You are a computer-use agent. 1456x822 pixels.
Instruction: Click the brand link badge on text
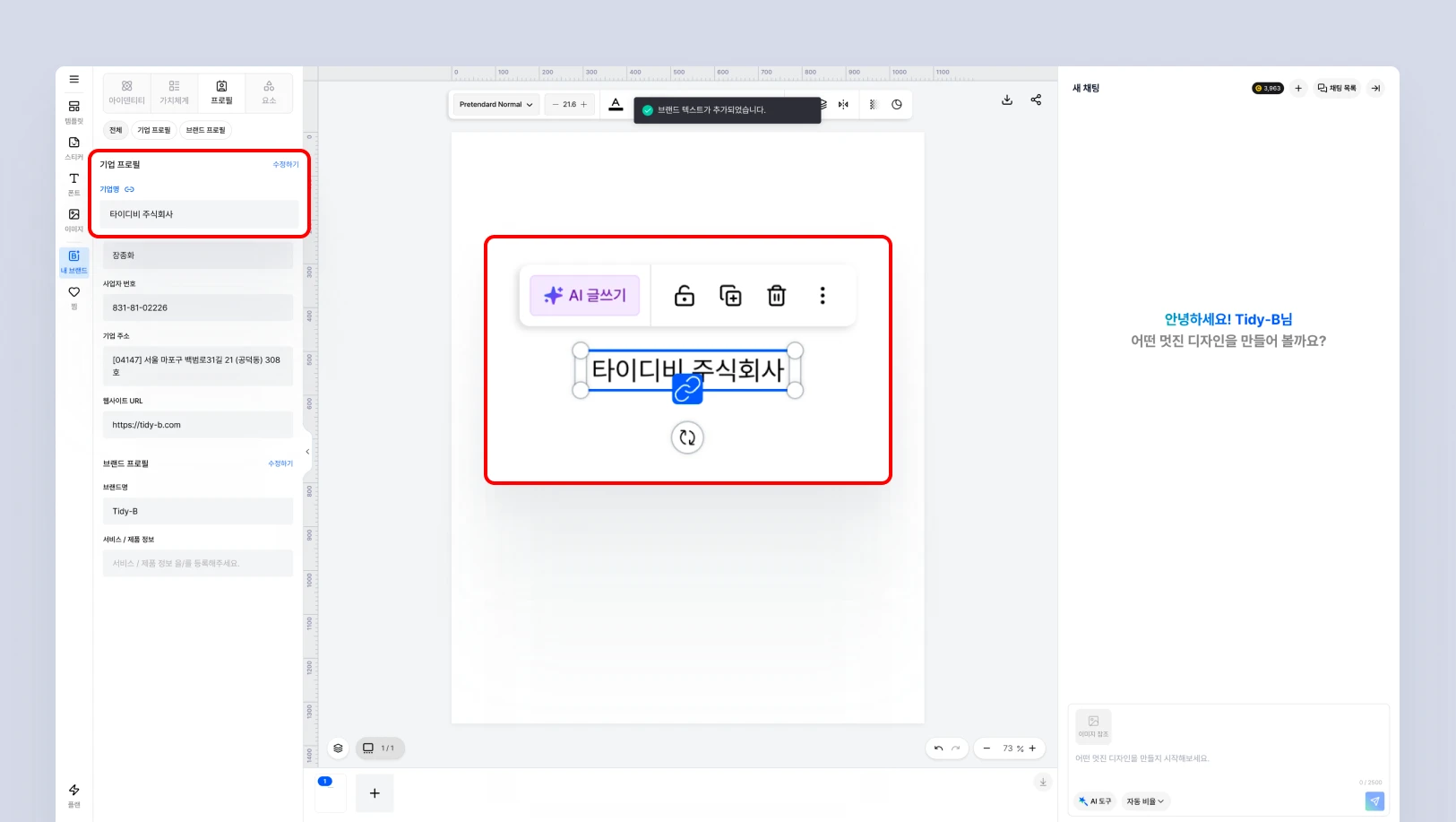coord(687,388)
